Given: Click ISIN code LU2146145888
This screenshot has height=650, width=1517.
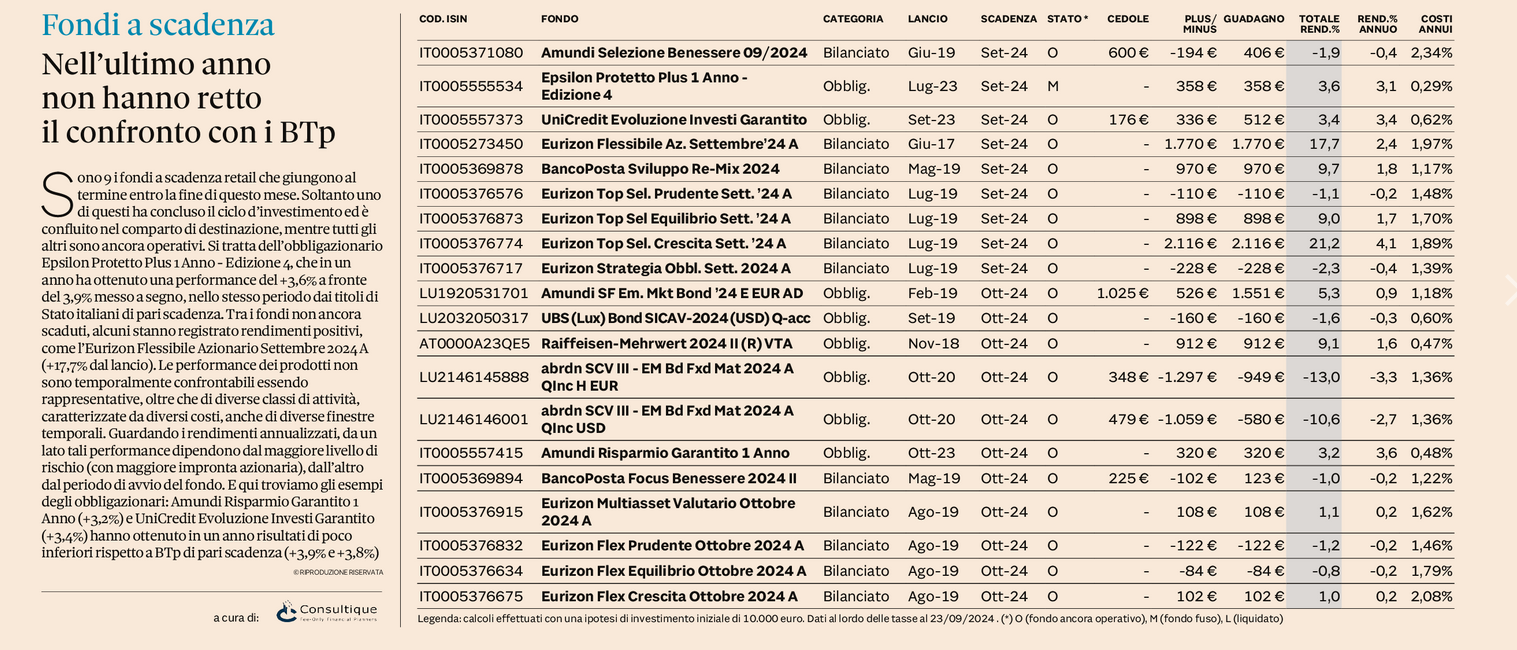Looking at the screenshot, I should pyautogui.click(x=474, y=377).
